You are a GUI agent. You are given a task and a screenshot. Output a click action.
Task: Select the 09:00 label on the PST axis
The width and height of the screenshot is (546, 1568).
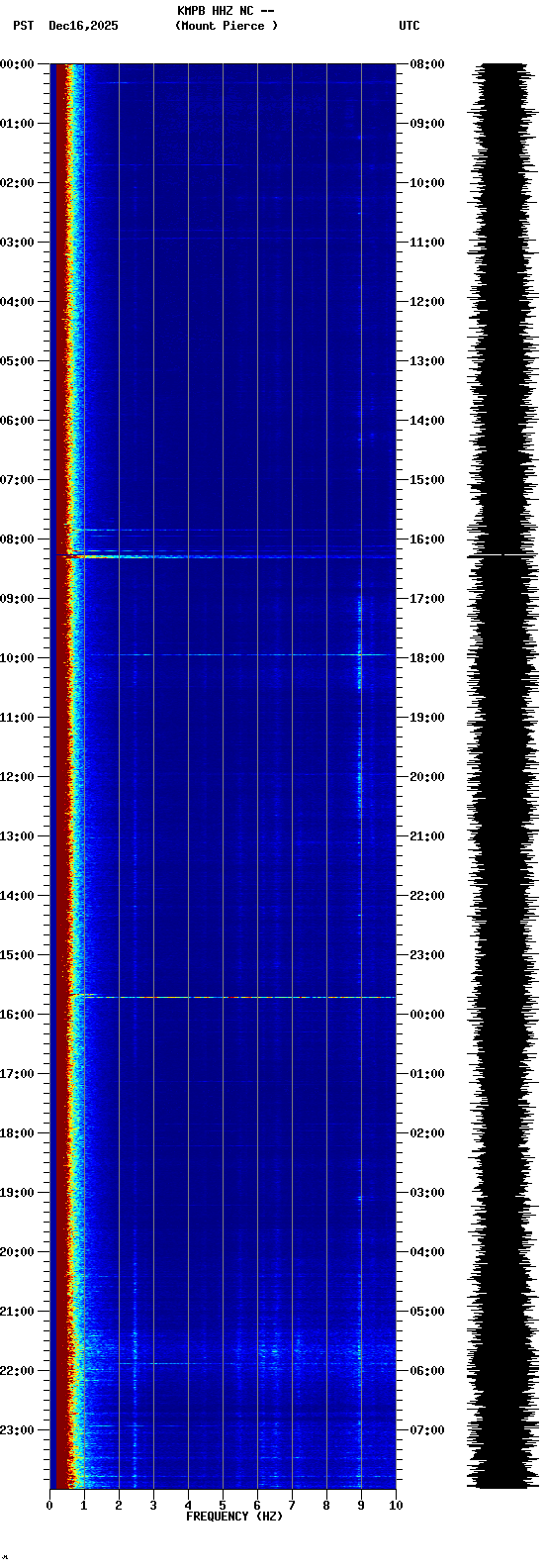click(18, 599)
